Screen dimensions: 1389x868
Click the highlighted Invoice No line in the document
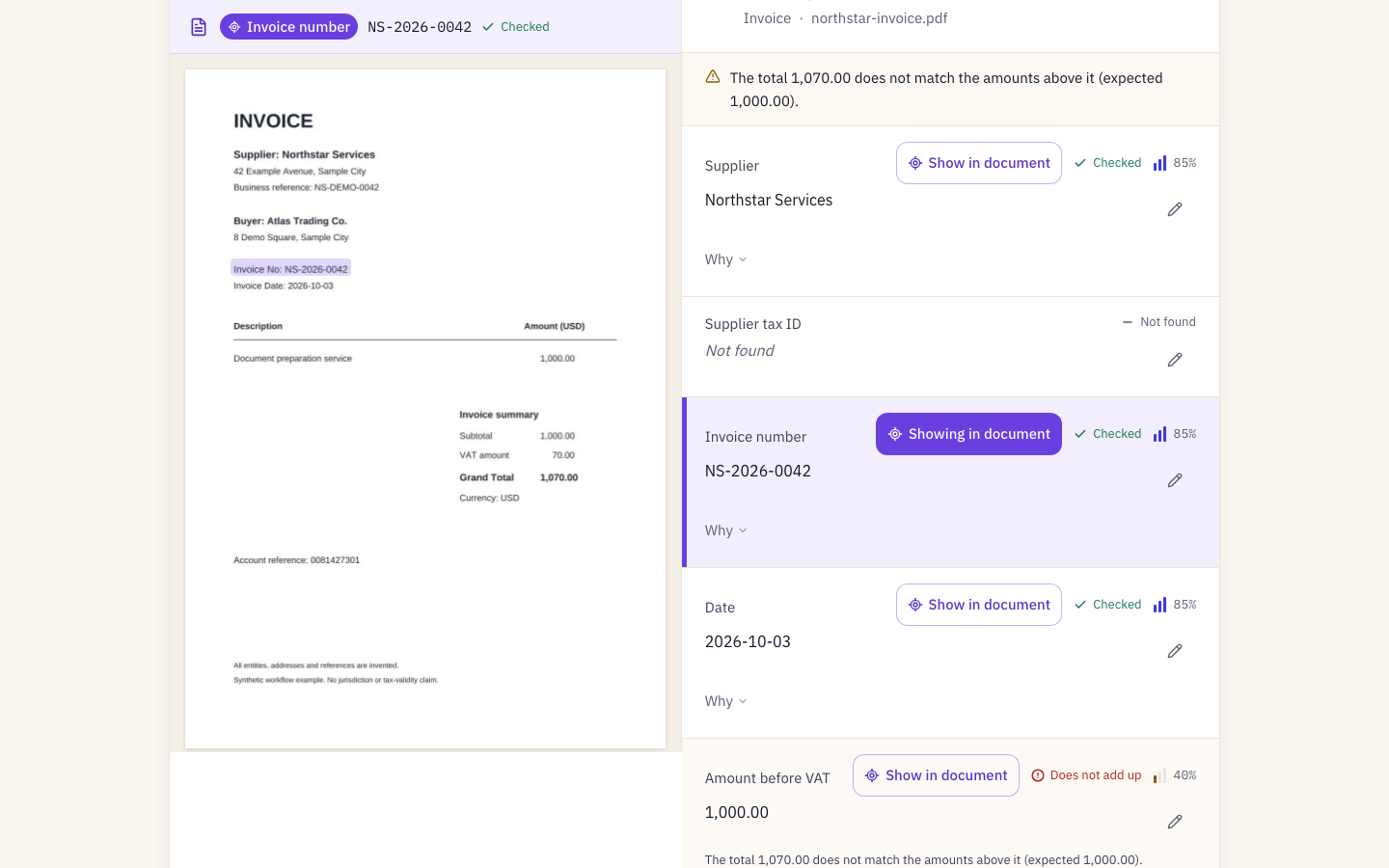290,269
